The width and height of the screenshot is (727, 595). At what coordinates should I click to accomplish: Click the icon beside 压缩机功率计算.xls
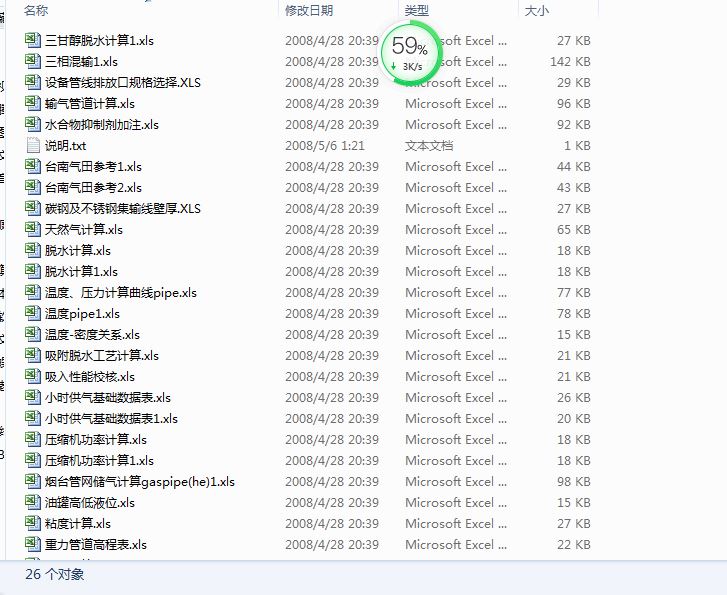[33, 439]
